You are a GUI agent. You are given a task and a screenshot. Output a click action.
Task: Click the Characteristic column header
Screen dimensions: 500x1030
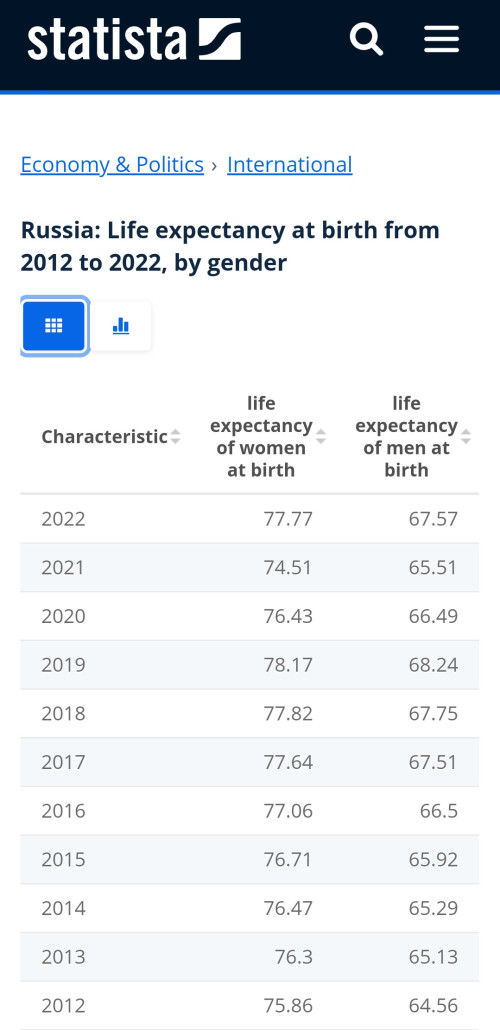click(x=104, y=436)
